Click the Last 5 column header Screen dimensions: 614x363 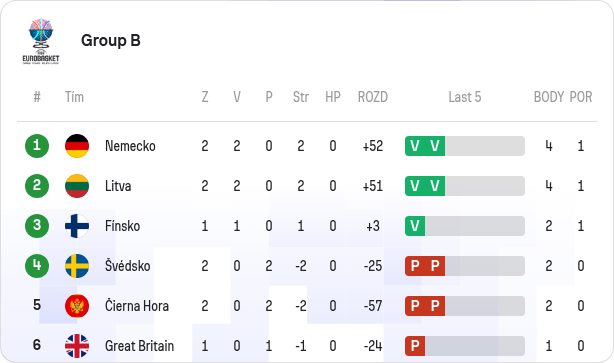[x=465, y=97]
